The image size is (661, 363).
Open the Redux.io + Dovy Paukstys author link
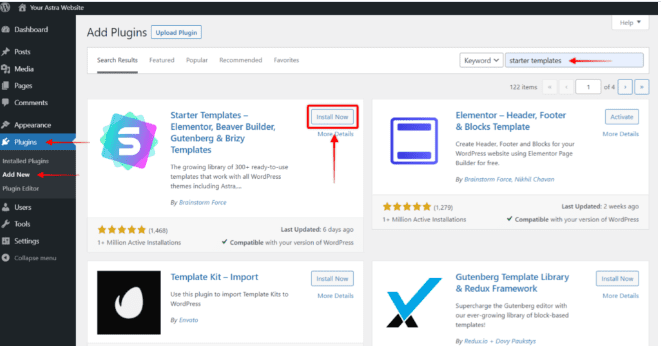tap(500, 341)
